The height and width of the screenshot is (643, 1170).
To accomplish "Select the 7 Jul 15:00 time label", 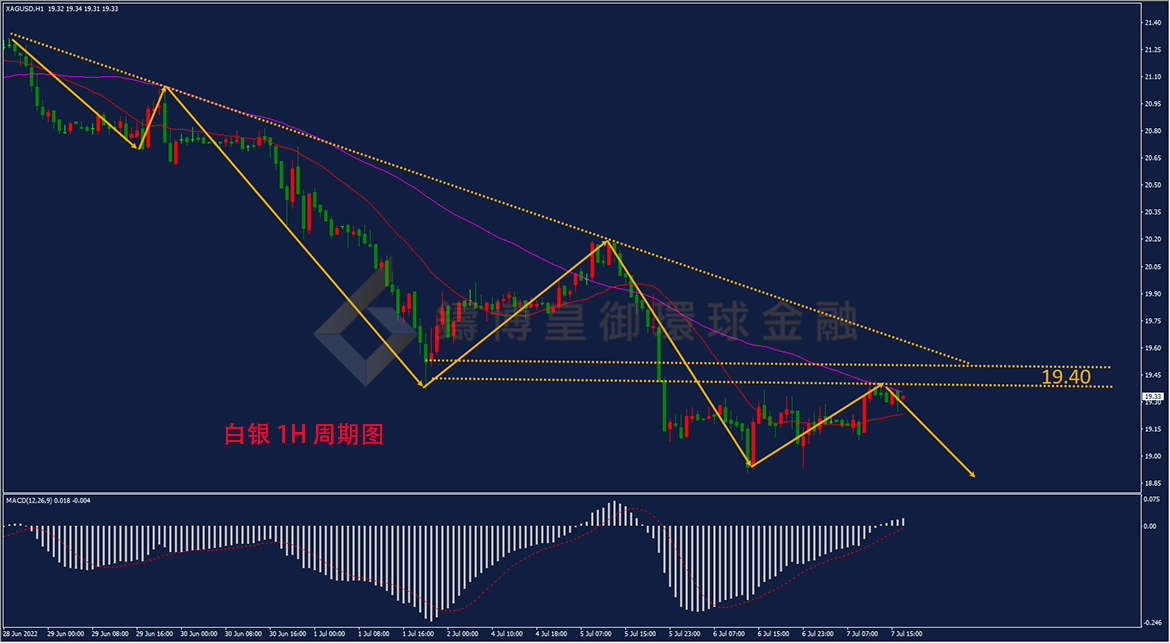I will pyautogui.click(x=905, y=633).
